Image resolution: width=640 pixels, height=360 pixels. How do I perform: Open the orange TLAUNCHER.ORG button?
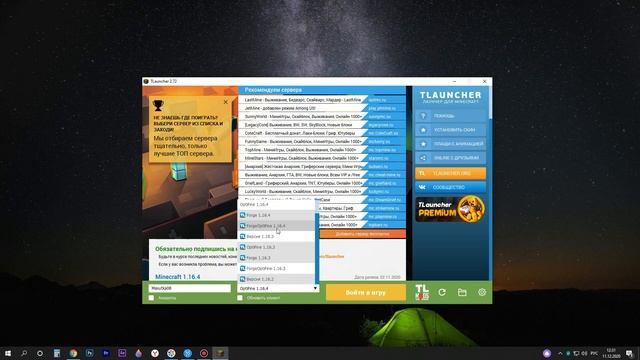coord(451,173)
